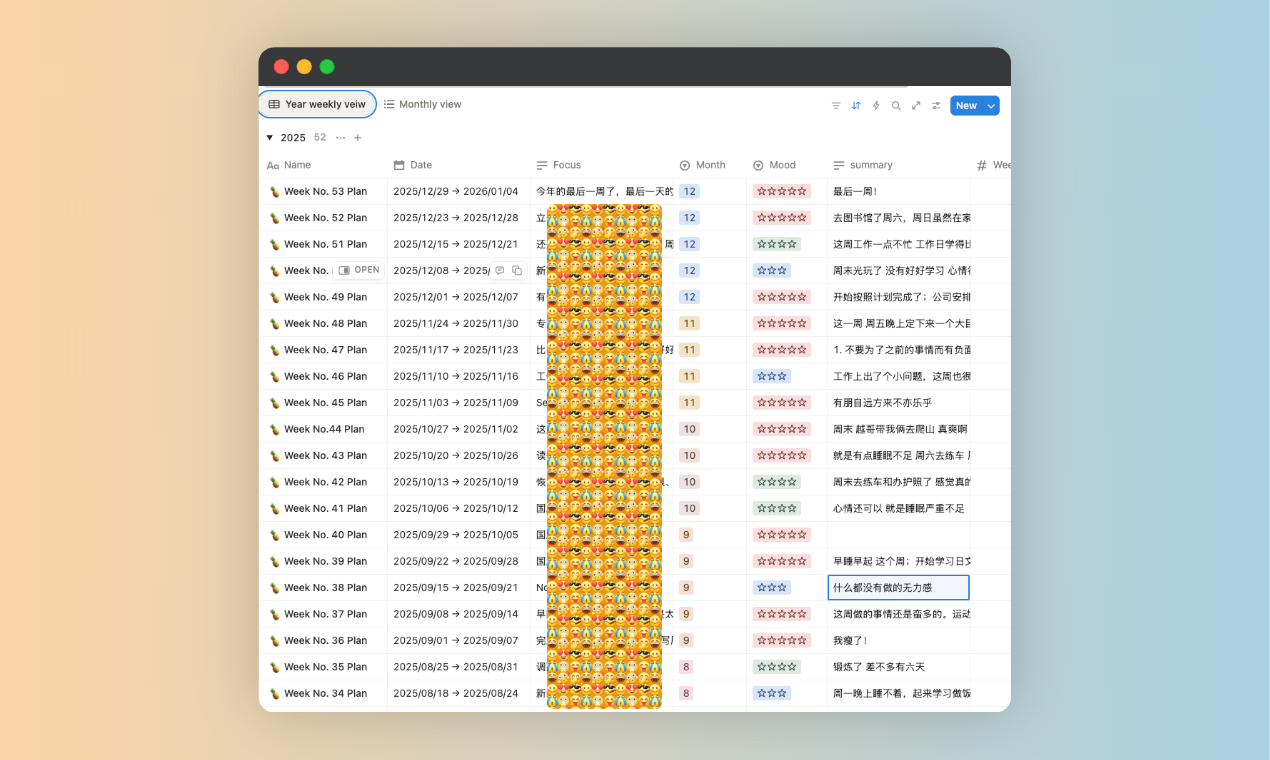Click the OPEN button on the hovered row

click(359, 271)
